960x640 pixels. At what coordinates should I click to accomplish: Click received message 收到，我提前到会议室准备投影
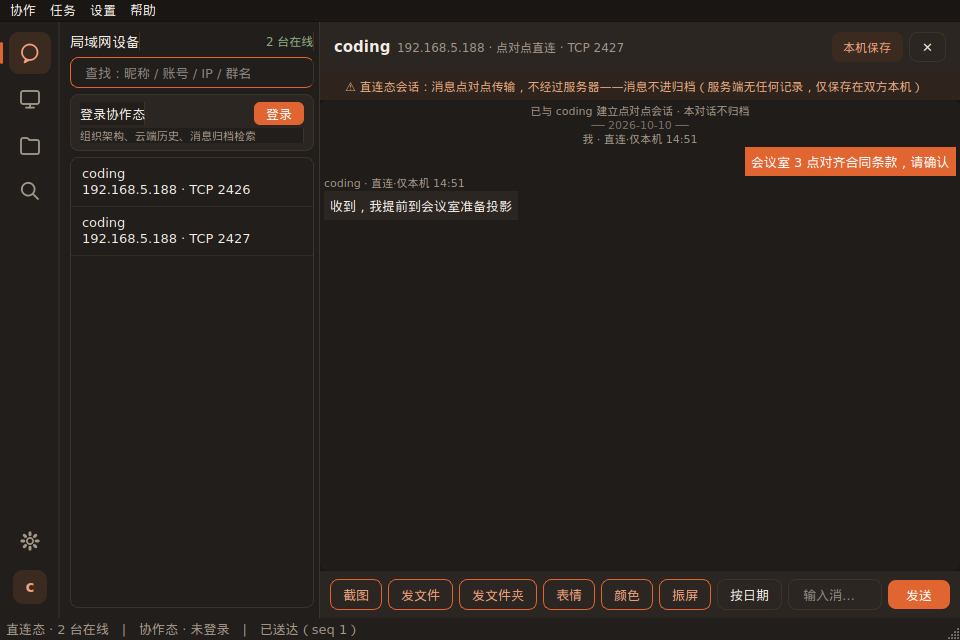(421, 206)
